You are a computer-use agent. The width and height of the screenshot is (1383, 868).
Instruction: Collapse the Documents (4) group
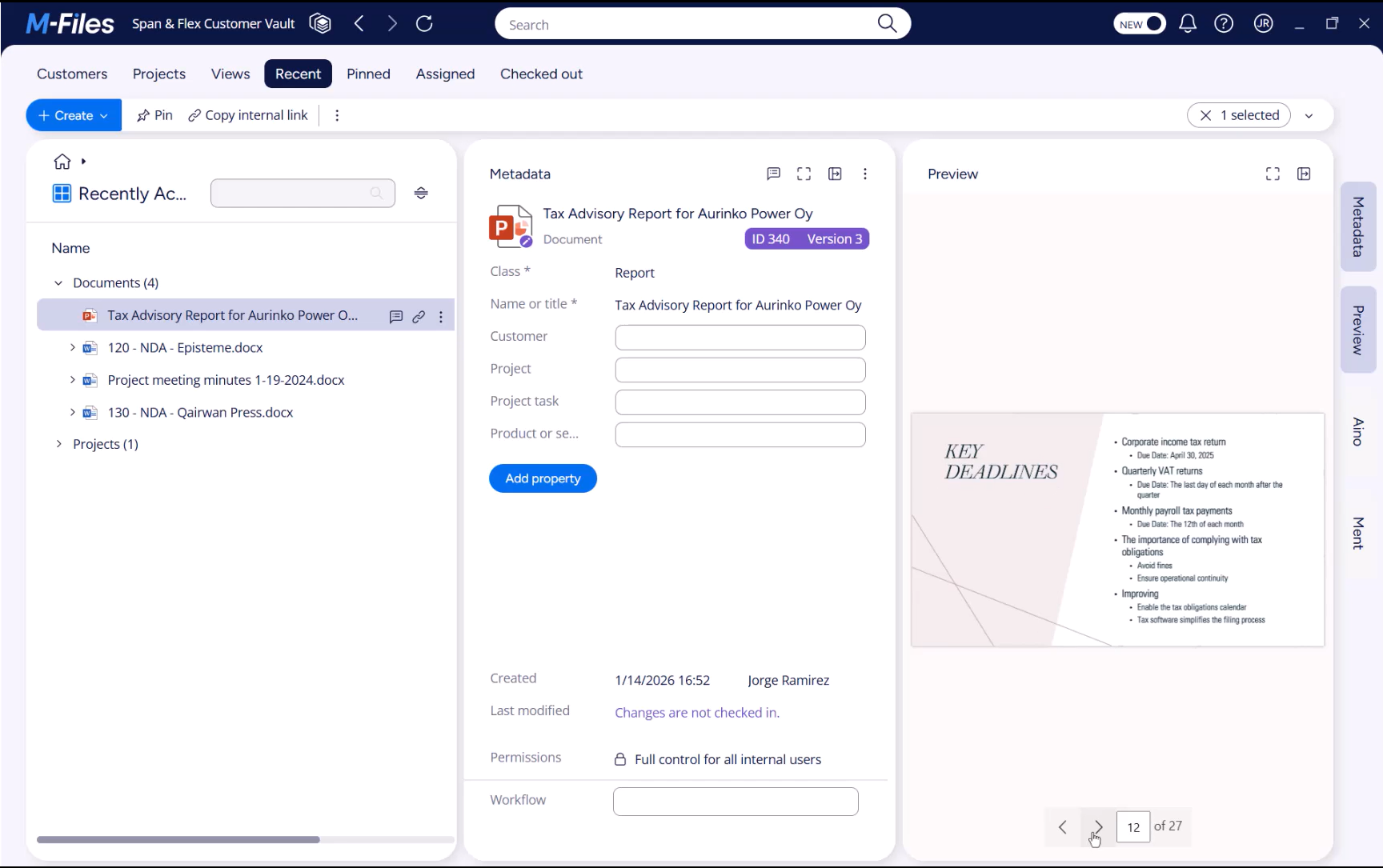tap(58, 283)
